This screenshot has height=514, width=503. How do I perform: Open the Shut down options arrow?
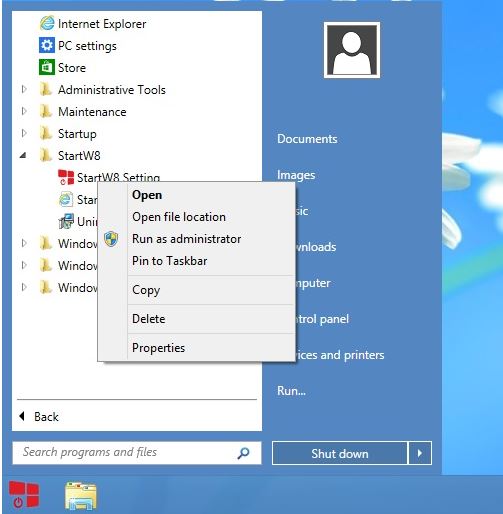(x=420, y=453)
